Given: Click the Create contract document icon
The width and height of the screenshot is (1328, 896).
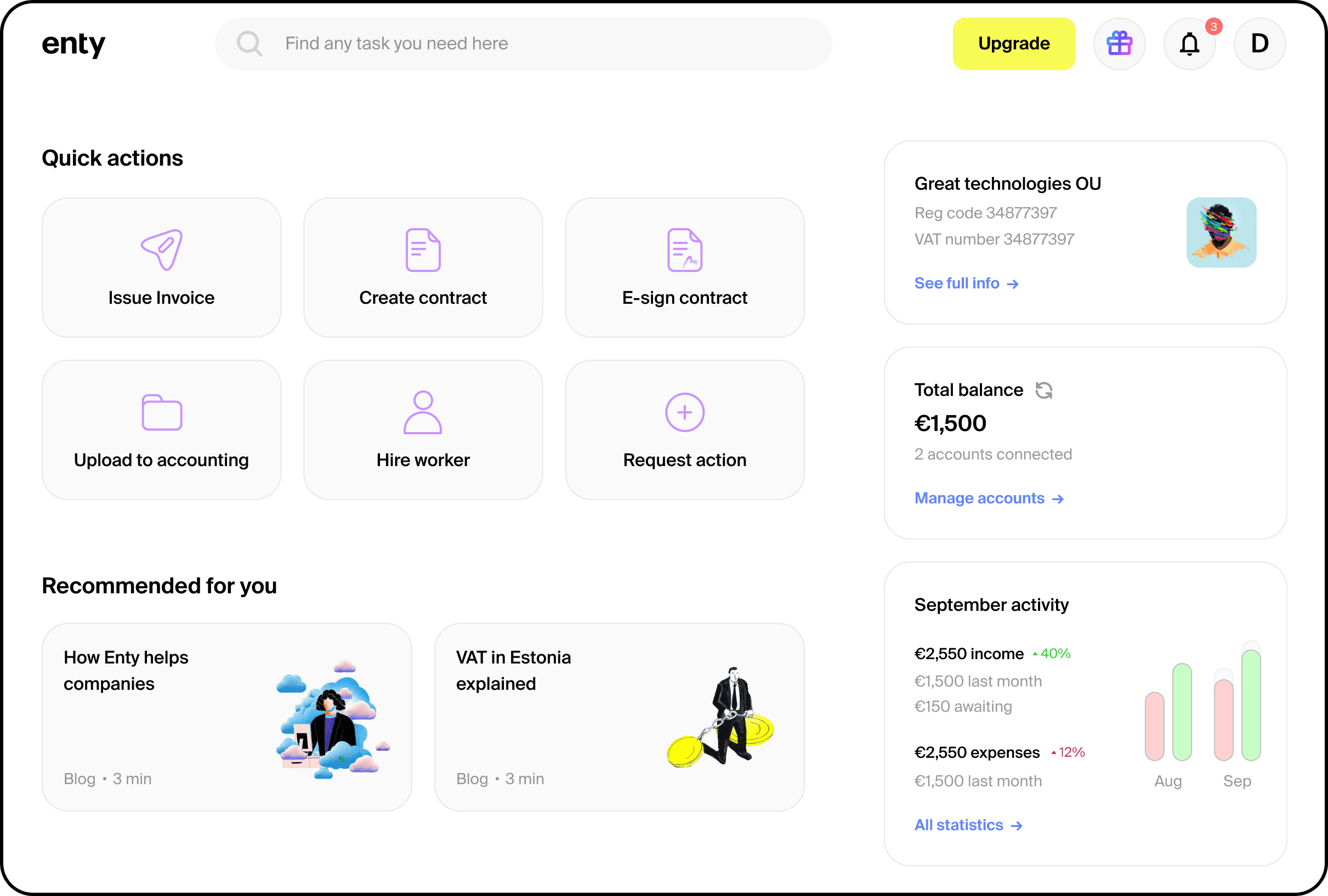Looking at the screenshot, I should coord(423,249).
